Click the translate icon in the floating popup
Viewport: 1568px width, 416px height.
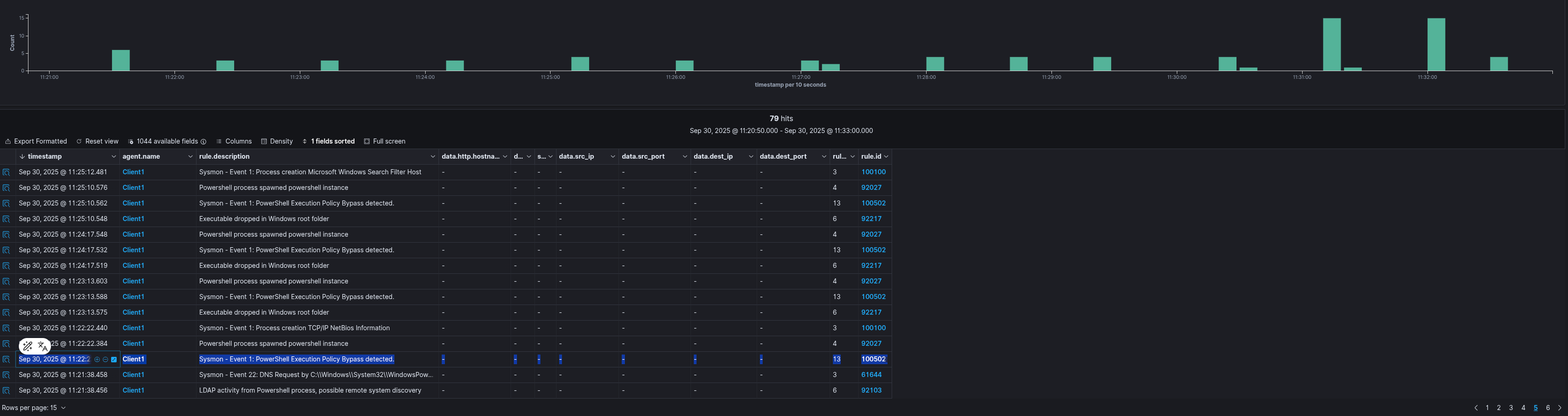[x=42, y=346]
